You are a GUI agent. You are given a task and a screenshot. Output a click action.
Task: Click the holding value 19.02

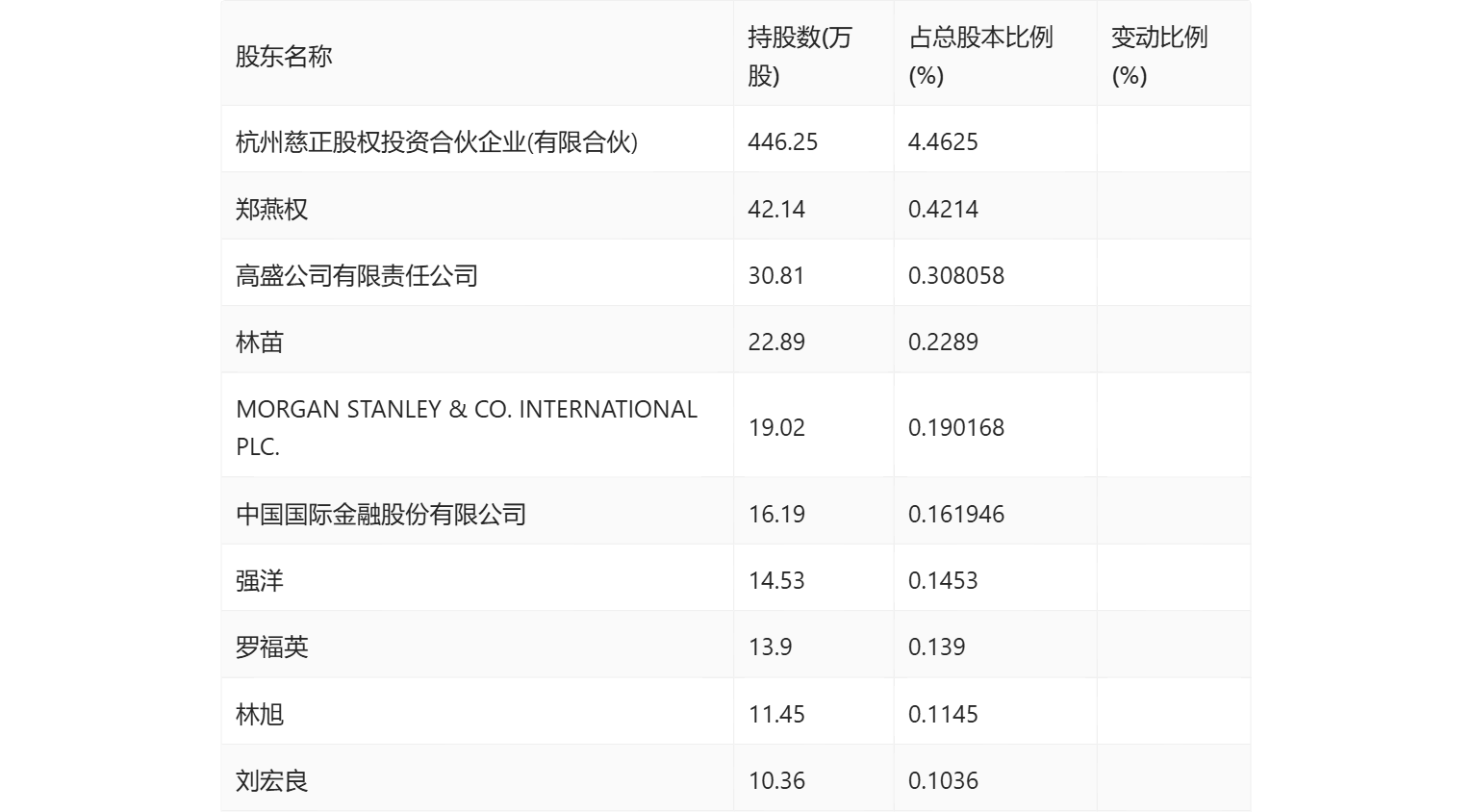tap(776, 424)
